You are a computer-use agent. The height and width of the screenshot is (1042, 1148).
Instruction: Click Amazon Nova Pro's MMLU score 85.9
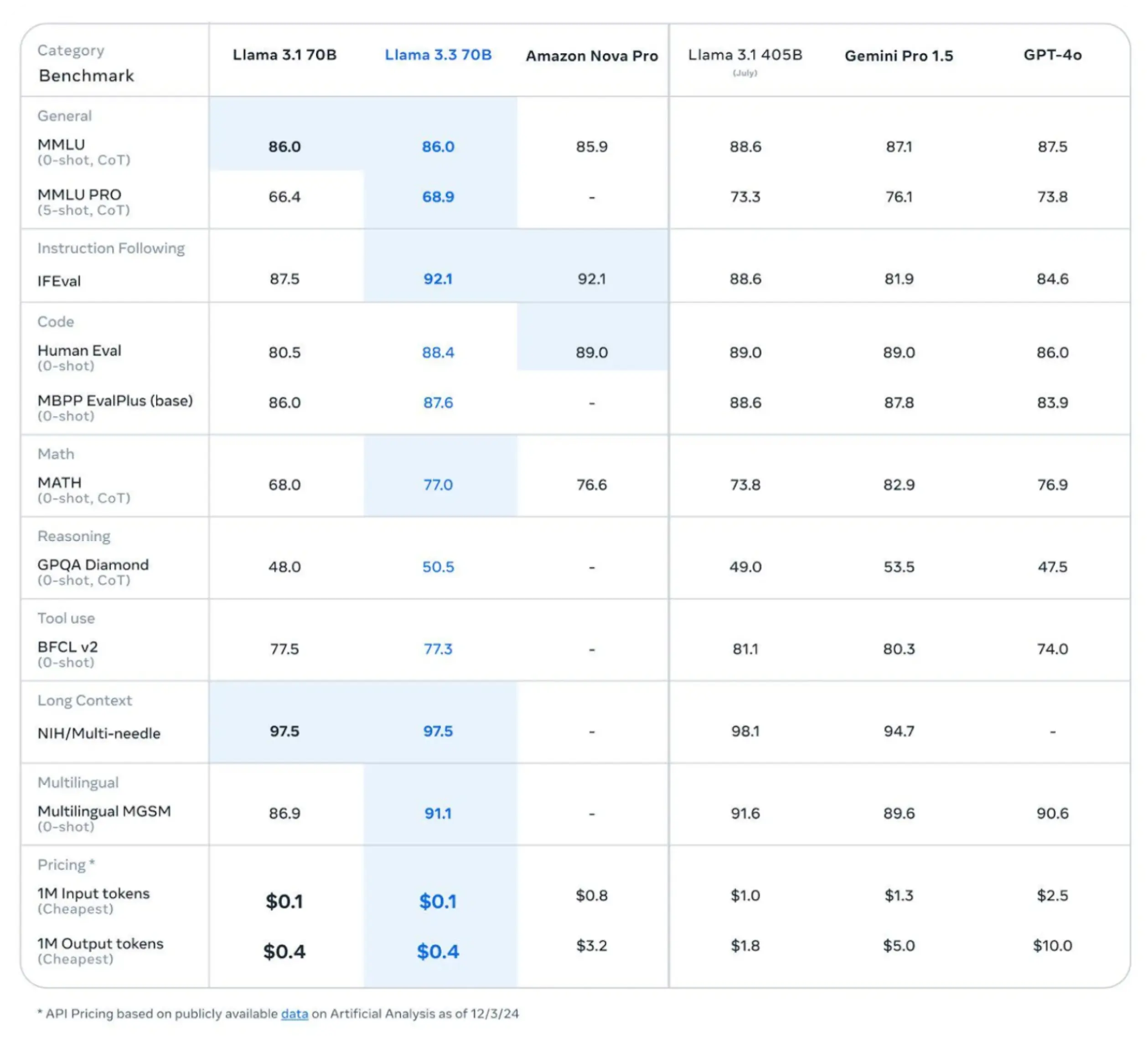pos(592,147)
